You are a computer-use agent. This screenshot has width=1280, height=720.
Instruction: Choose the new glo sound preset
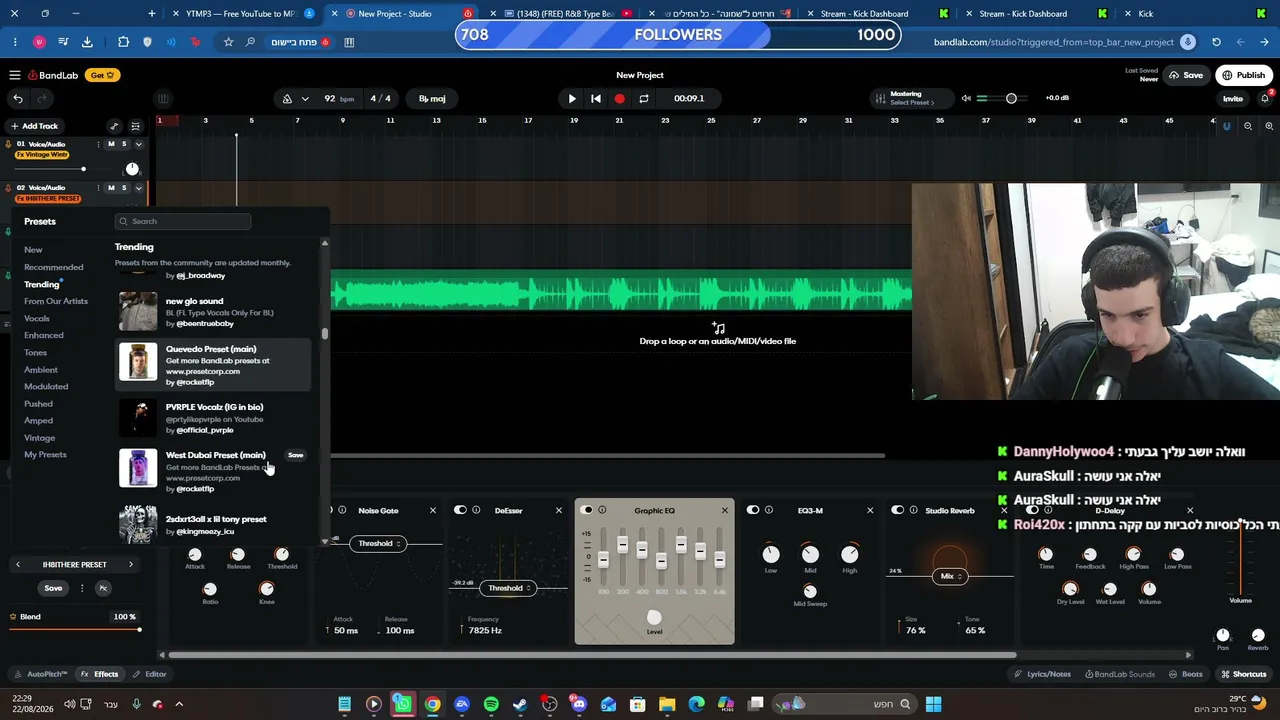point(214,312)
